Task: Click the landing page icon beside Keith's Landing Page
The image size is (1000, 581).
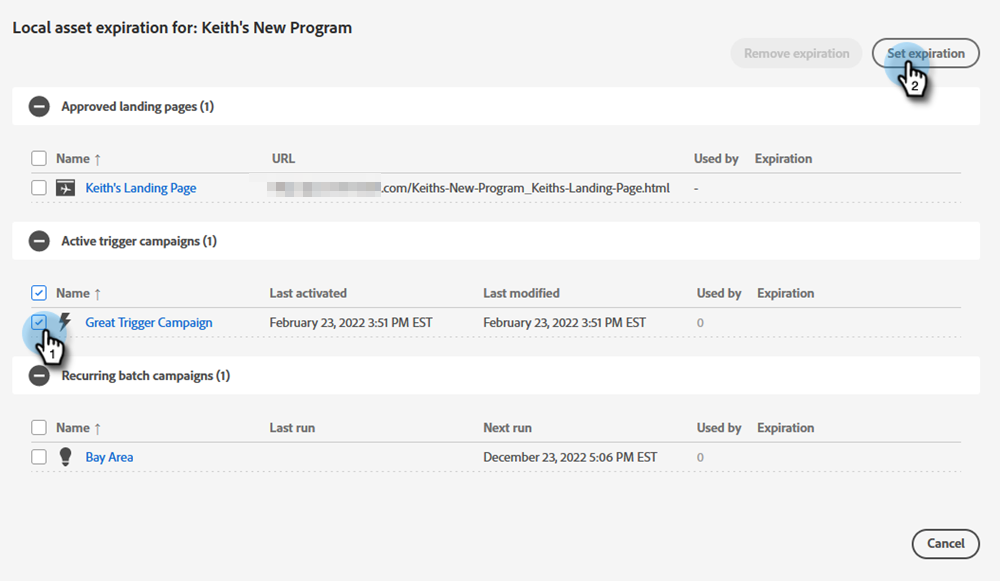Action: point(66,188)
